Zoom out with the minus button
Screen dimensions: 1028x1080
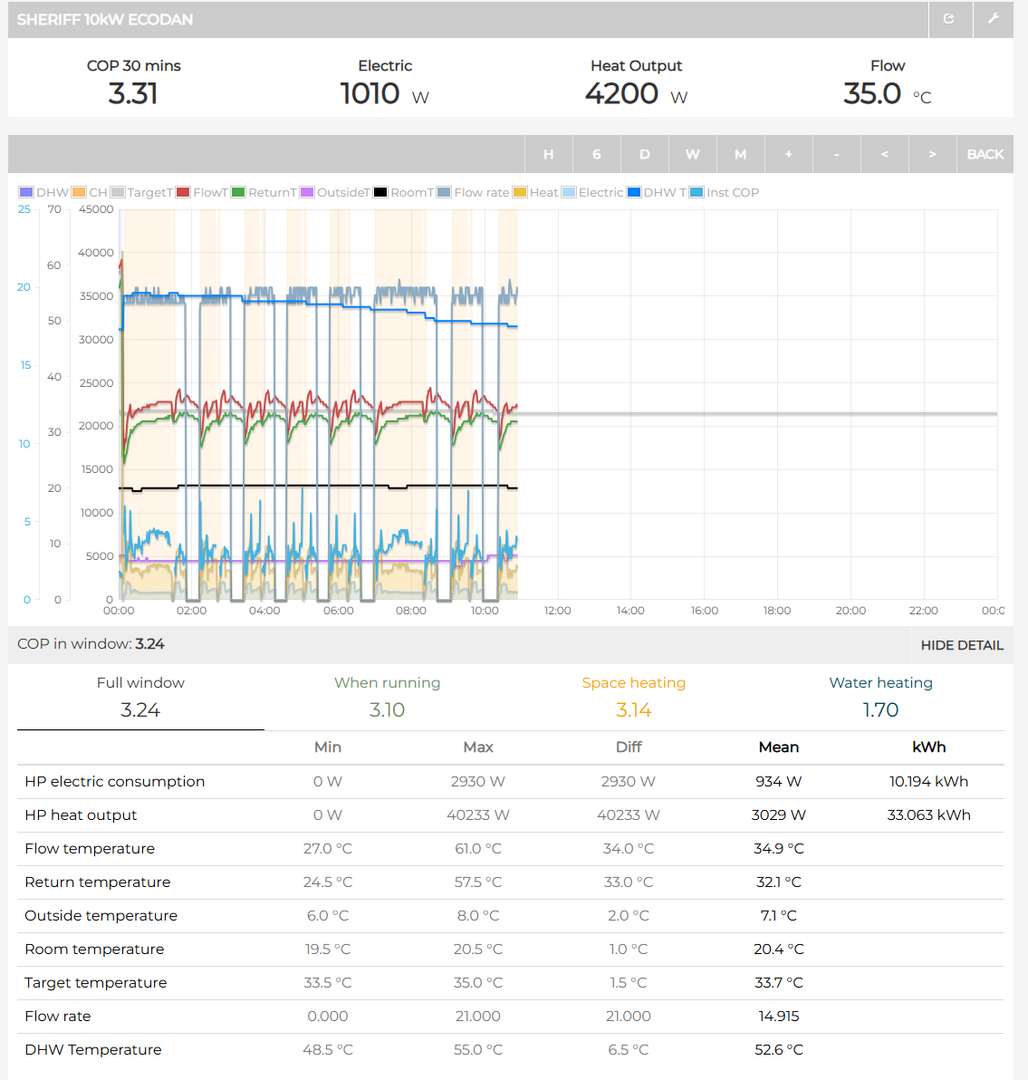click(836, 154)
